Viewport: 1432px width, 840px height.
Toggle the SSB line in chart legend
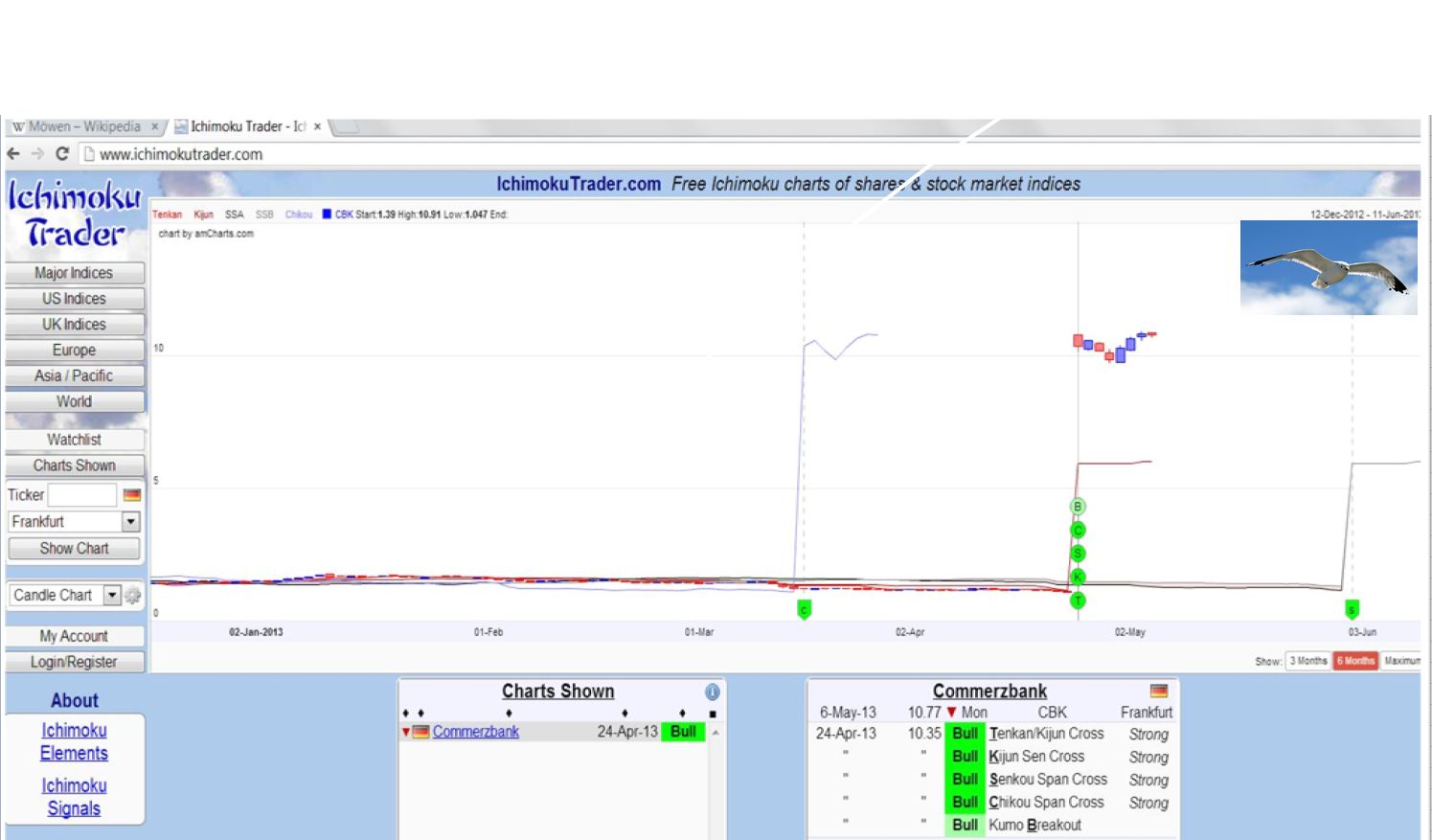(x=264, y=215)
